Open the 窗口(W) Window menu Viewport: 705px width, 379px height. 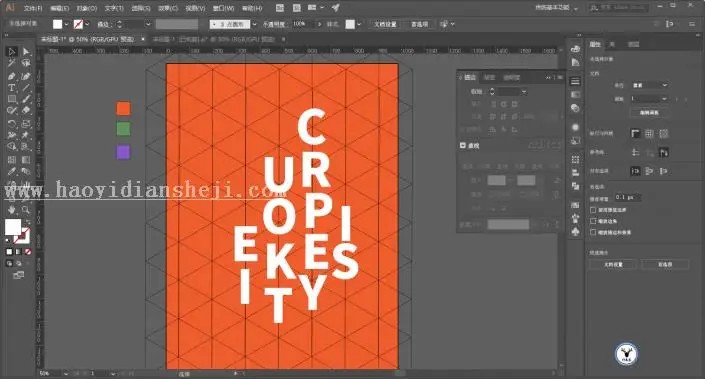tap(223, 8)
